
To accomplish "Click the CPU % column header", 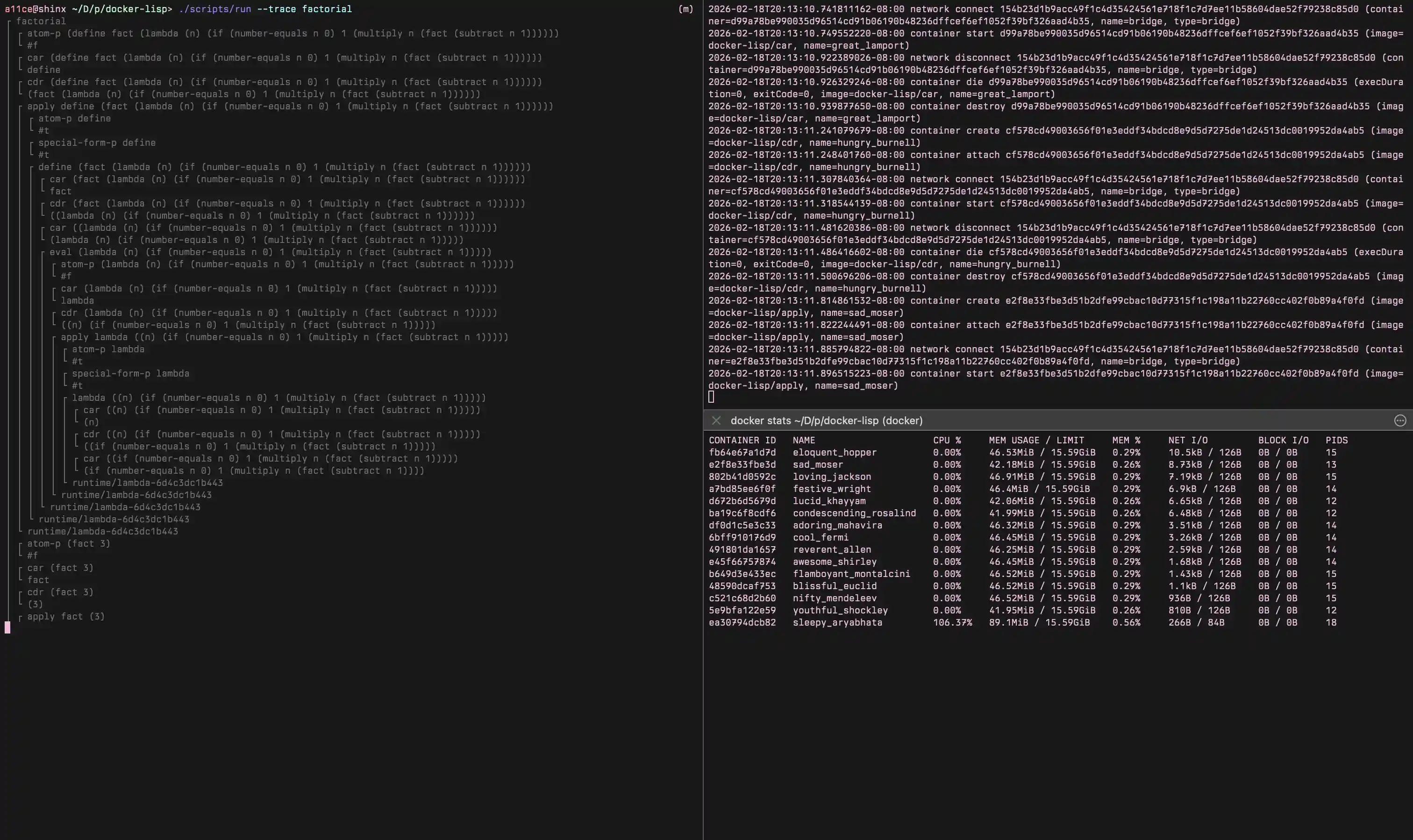I will pos(946,440).
